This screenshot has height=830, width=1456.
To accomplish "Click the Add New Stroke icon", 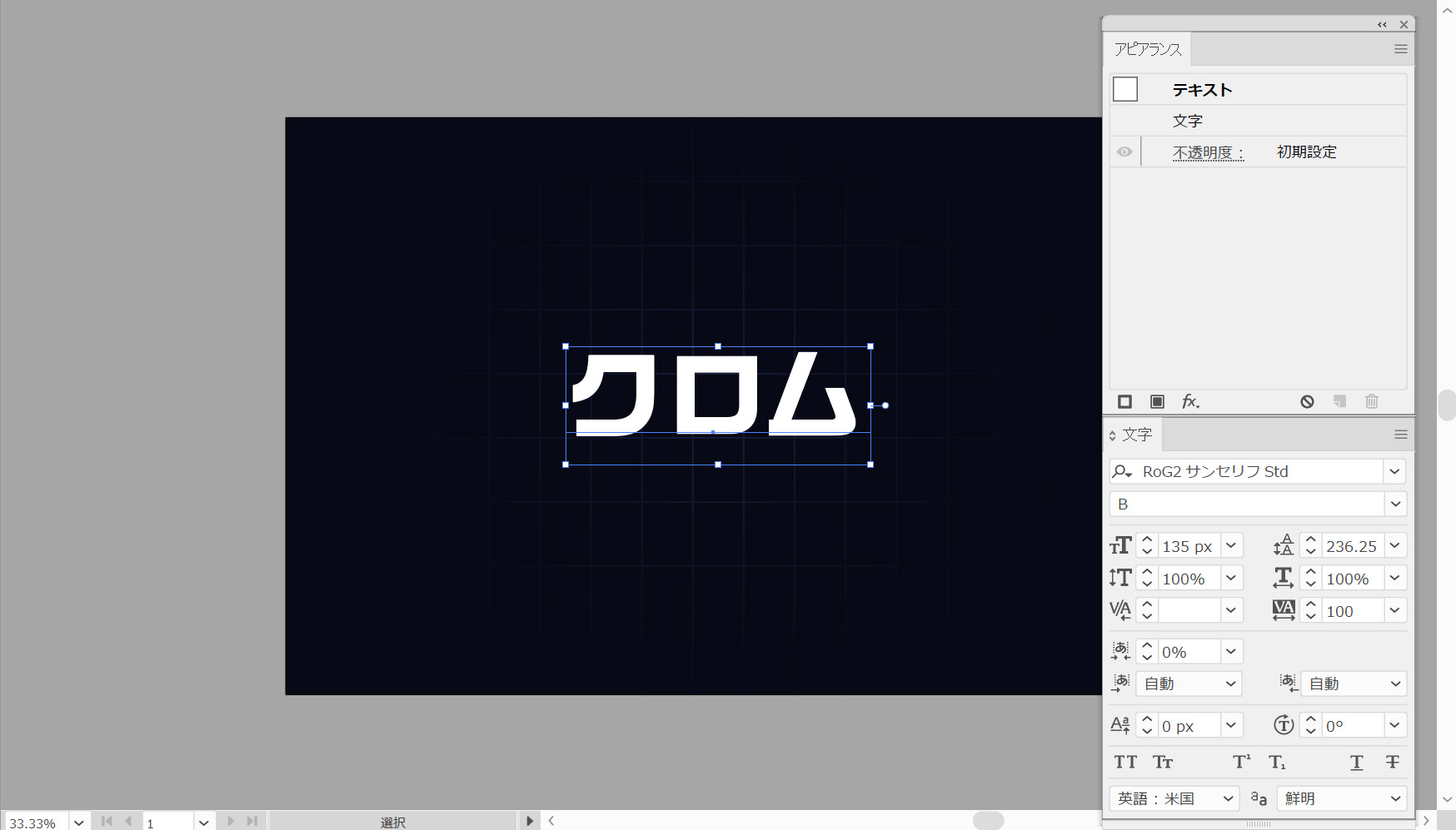I will [x=1124, y=402].
